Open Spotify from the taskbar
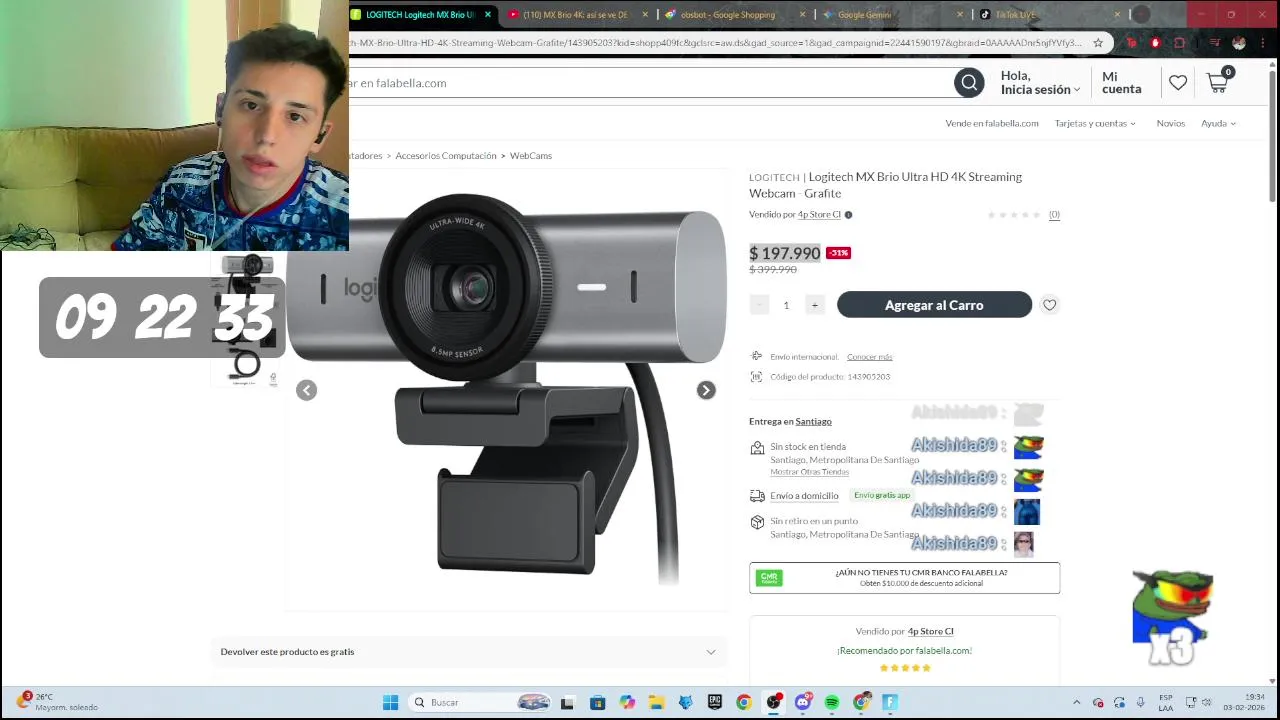The width and height of the screenshot is (1280, 720). [x=832, y=702]
